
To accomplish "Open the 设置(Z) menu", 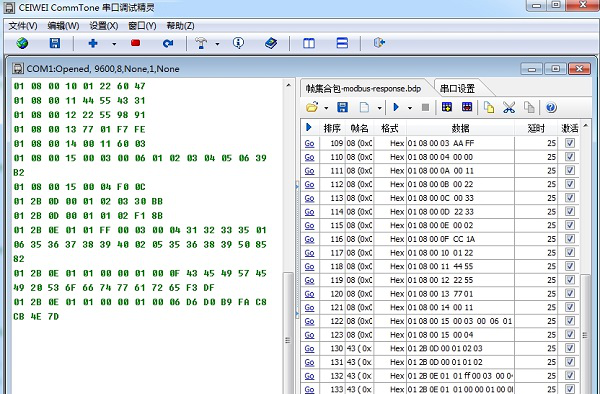I will (x=103, y=25).
